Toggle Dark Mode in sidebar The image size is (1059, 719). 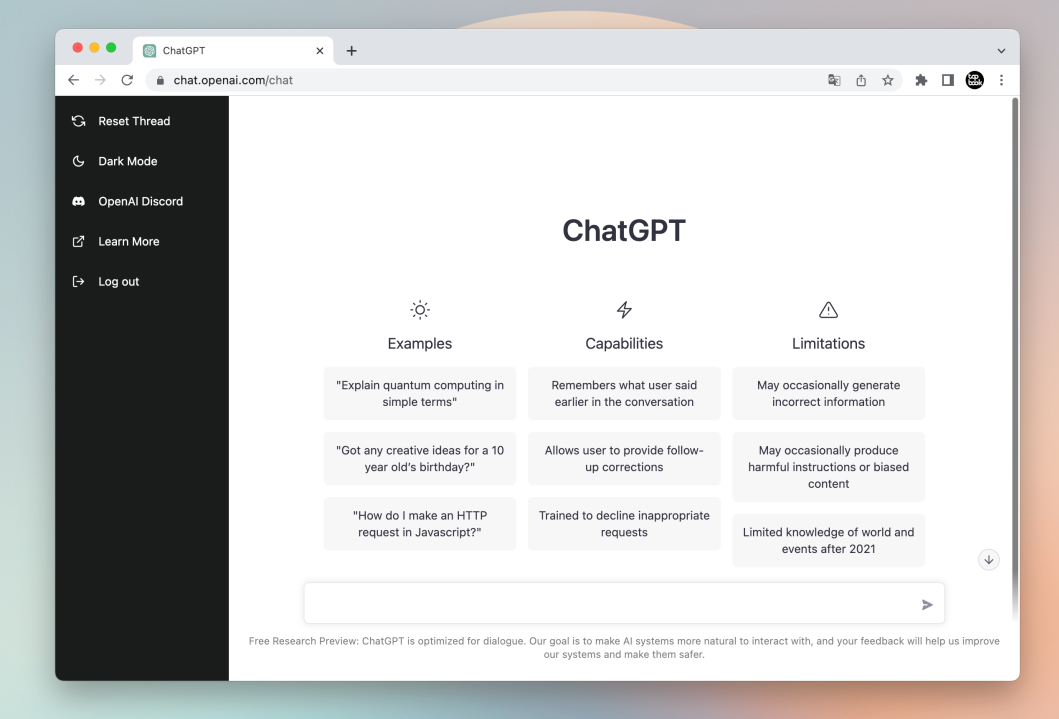coord(127,161)
